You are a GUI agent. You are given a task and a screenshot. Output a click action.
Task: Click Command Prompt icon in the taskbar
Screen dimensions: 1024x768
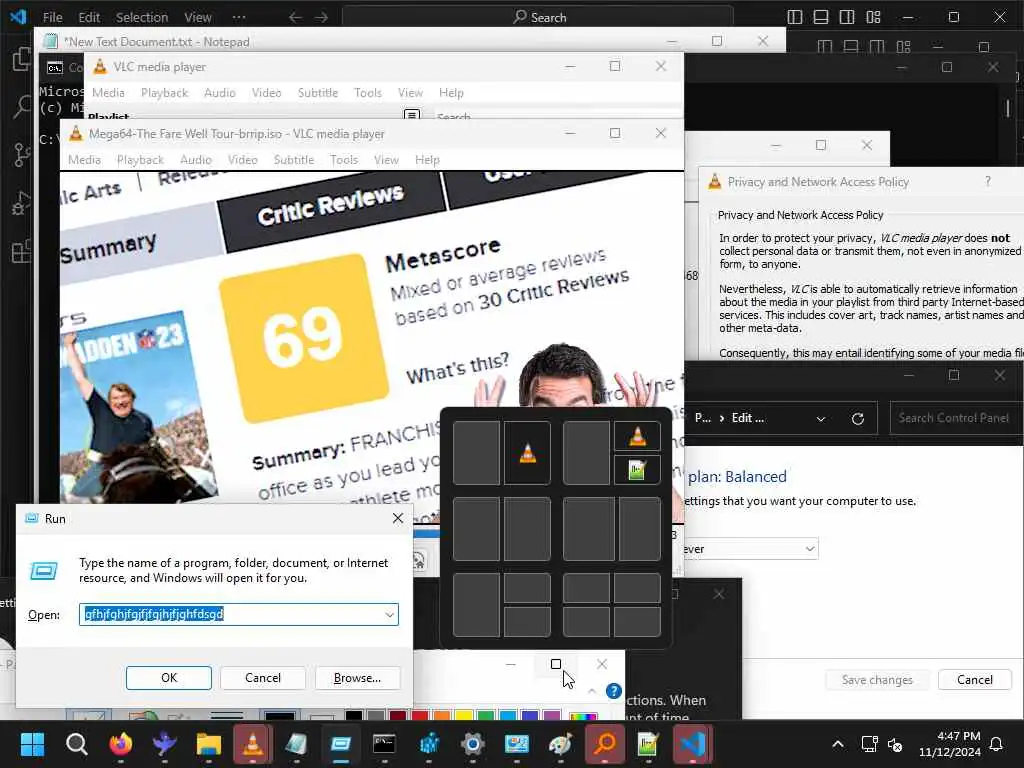point(384,744)
